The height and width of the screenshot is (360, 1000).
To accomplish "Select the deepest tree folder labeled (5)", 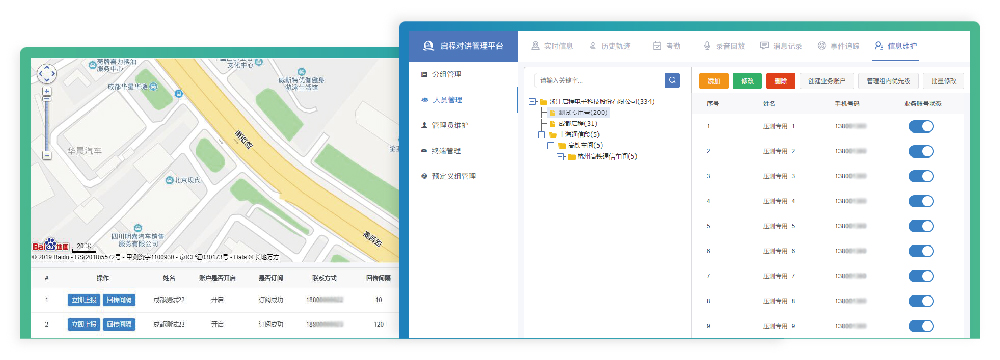I will click(602, 156).
